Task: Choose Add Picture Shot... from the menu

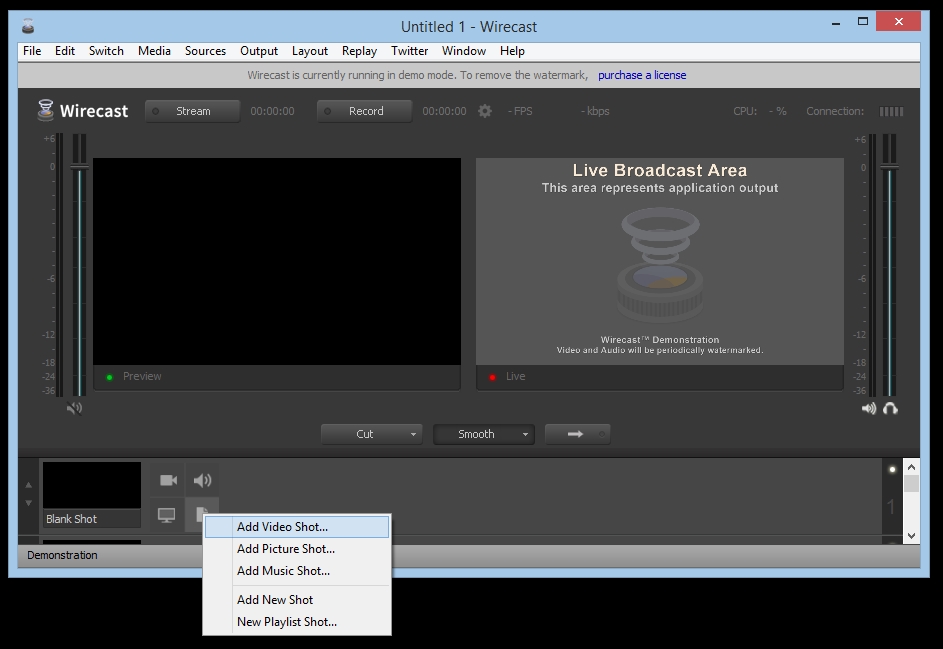Action: click(x=297, y=549)
